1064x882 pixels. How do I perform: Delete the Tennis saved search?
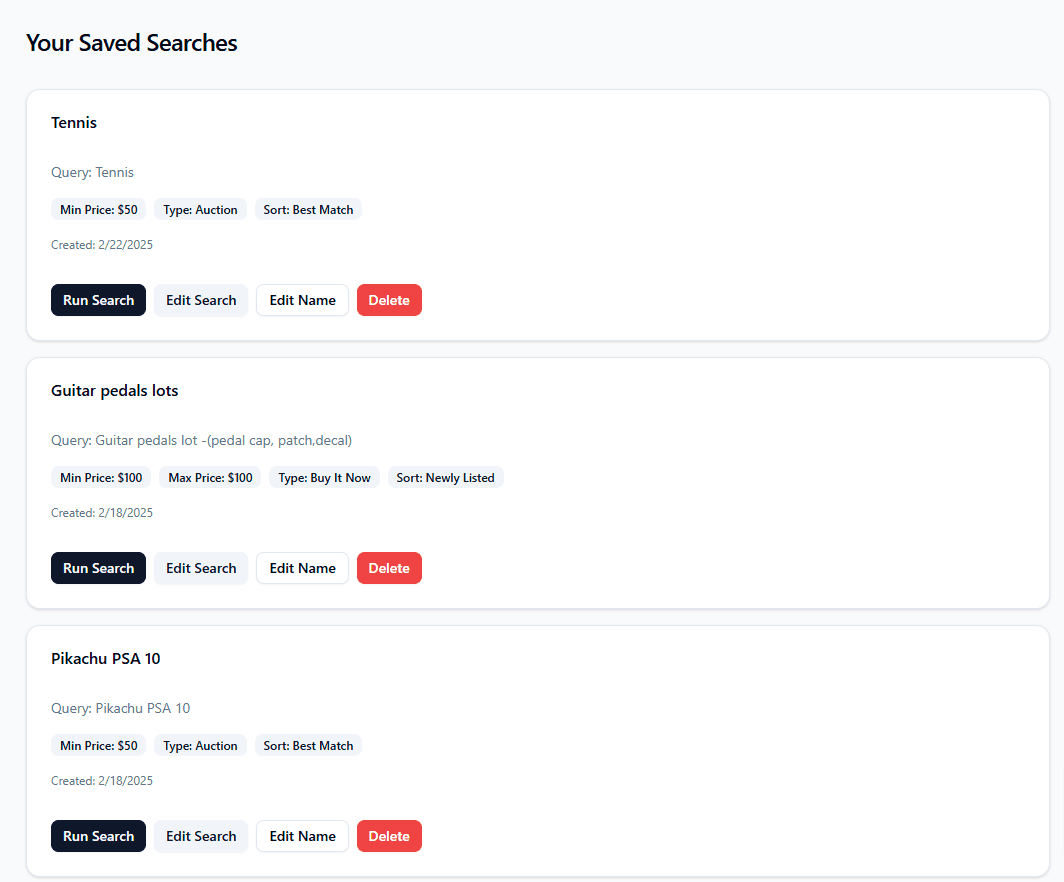pos(389,299)
